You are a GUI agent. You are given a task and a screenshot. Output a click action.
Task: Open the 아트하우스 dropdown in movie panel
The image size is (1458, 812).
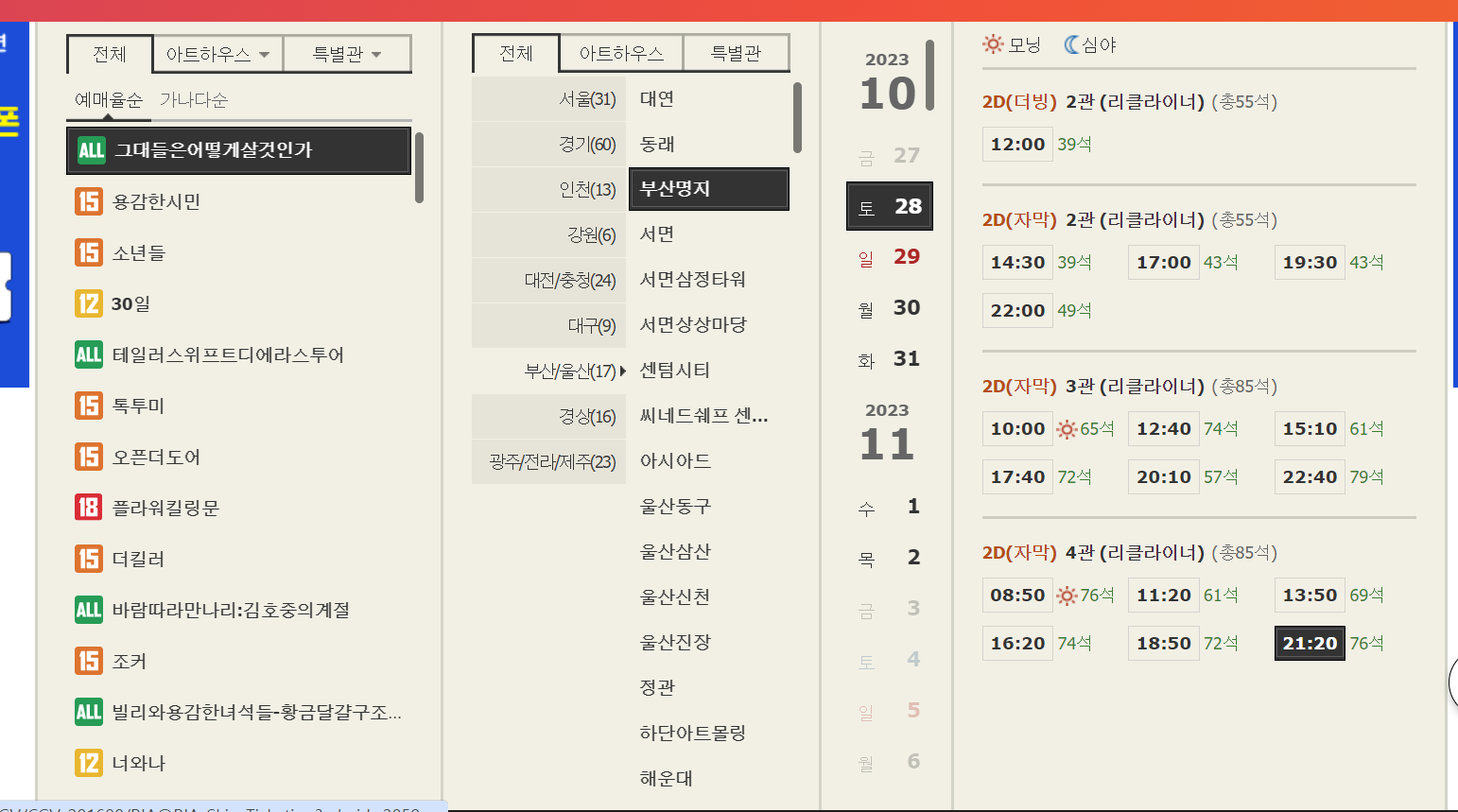point(218,54)
